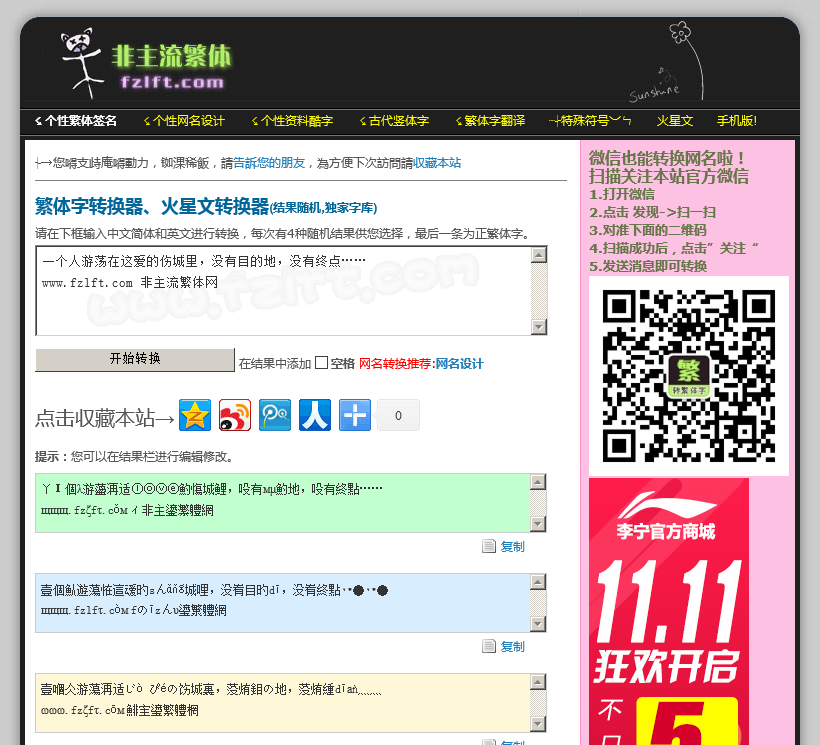Open more share options plus icon
820x745 pixels.
(x=355, y=415)
